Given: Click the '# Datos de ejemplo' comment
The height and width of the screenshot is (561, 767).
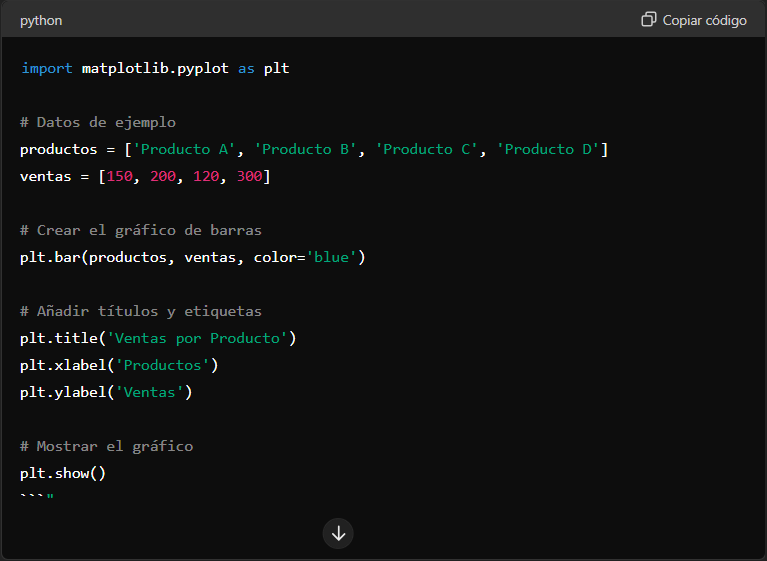Looking at the screenshot, I should click(98, 122).
